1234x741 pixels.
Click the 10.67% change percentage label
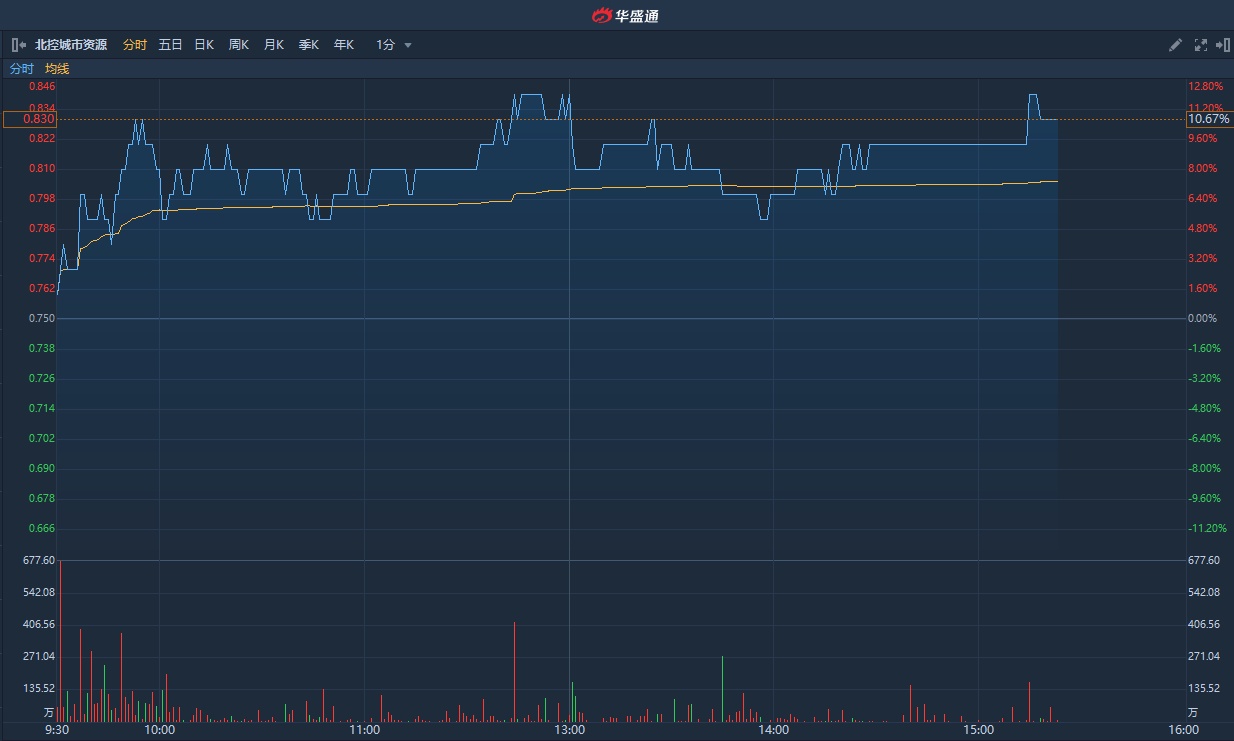pos(1208,119)
